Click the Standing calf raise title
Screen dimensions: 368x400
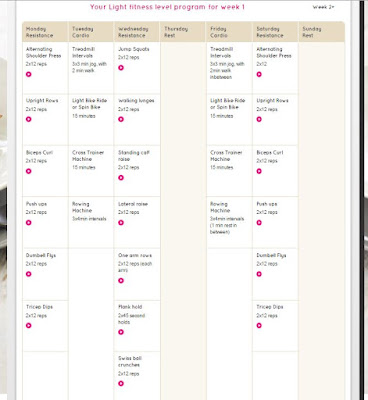coord(134,156)
